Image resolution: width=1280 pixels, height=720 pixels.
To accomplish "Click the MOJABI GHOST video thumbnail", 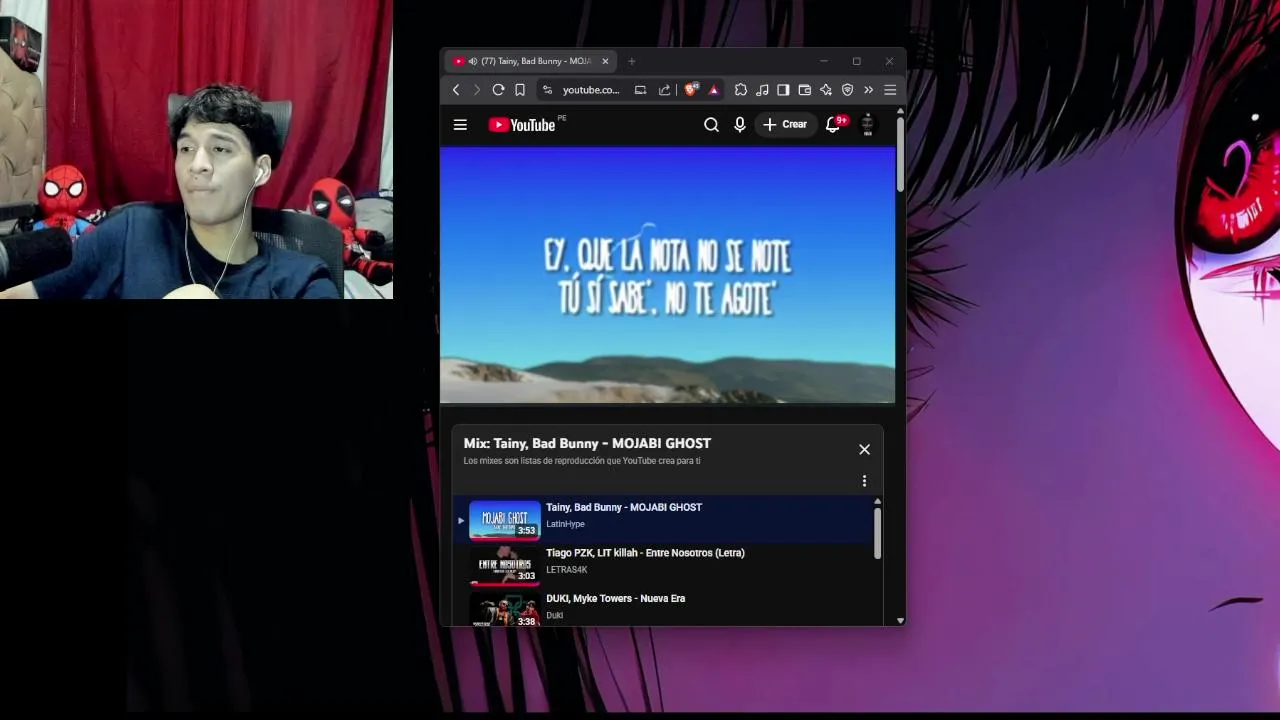I will click(504, 519).
